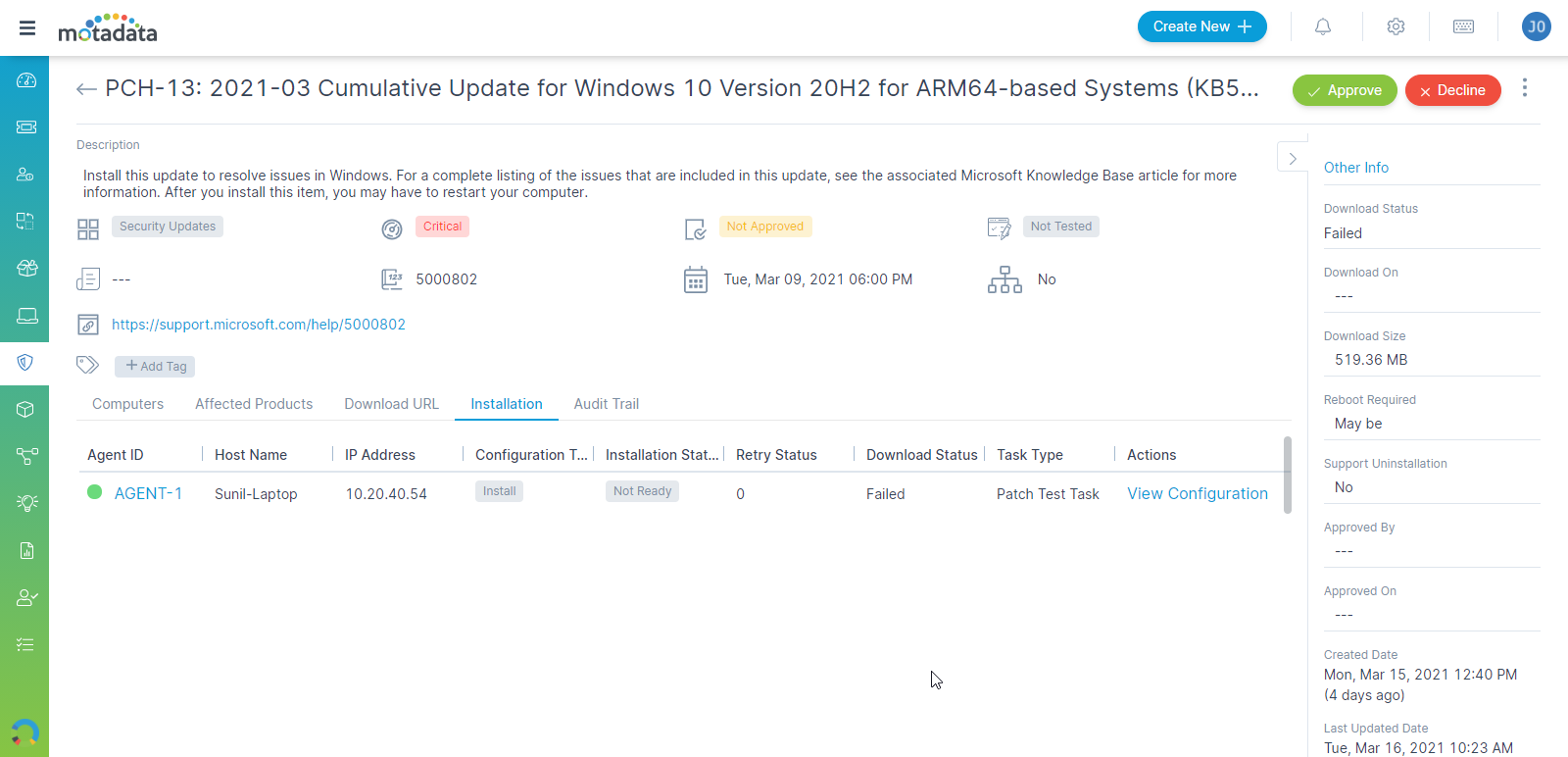This screenshot has height=757, width=1568.
Task: Open the three-dot more options menu
Action: tap(1524, 88)
